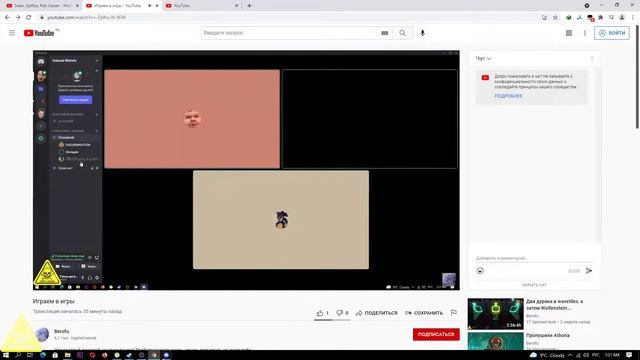The image size is (640, 360).
Task: Click ПОДРОБНЕЕ link in chat notice
Action: click(508, 96)
